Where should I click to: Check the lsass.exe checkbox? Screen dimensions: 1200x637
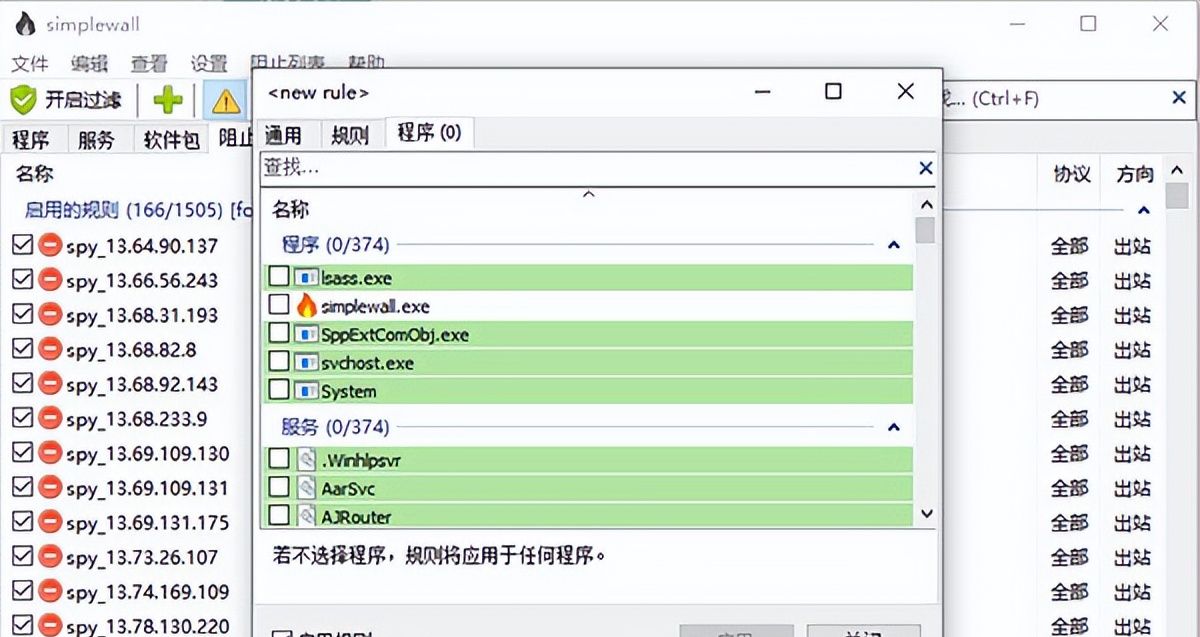click(280, 277)
